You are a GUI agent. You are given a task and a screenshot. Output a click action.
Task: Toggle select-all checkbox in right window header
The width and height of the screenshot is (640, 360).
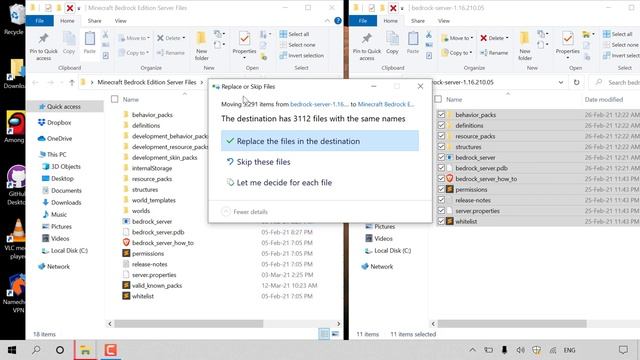[438, 99]
